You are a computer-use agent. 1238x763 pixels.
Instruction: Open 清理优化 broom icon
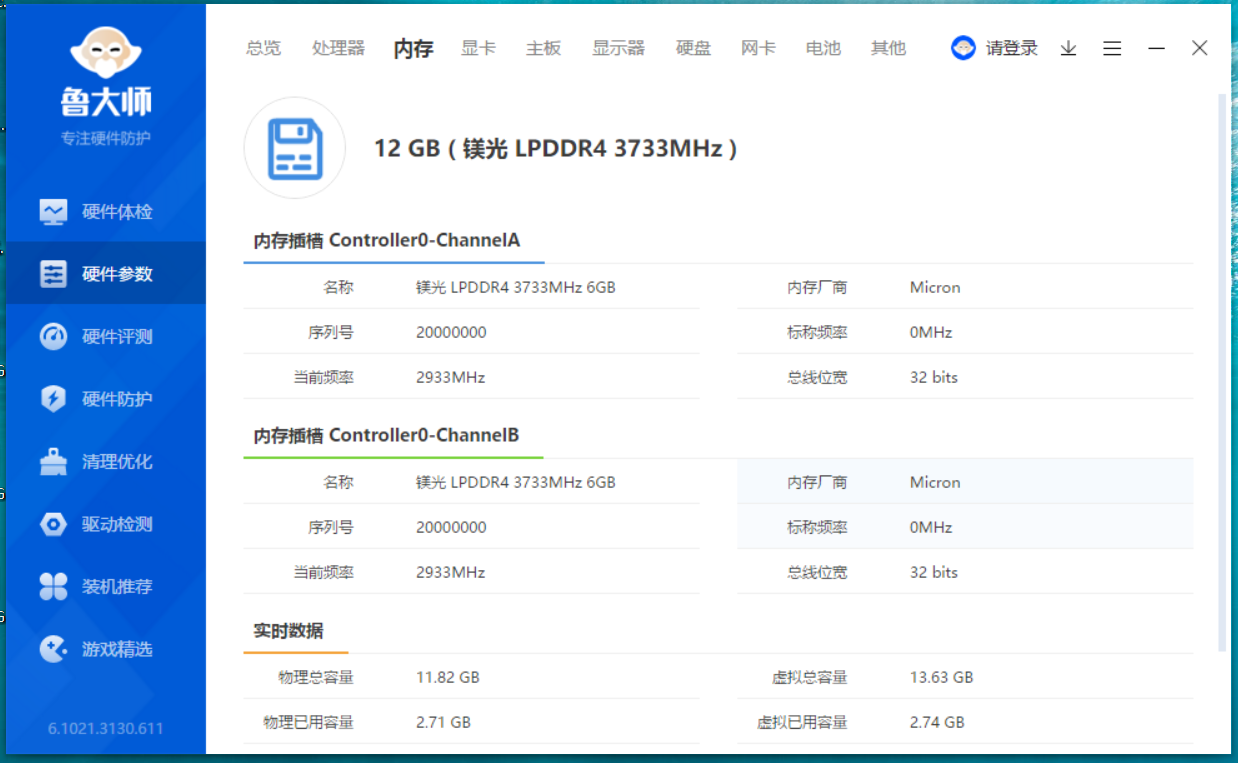tap(53, 462)
